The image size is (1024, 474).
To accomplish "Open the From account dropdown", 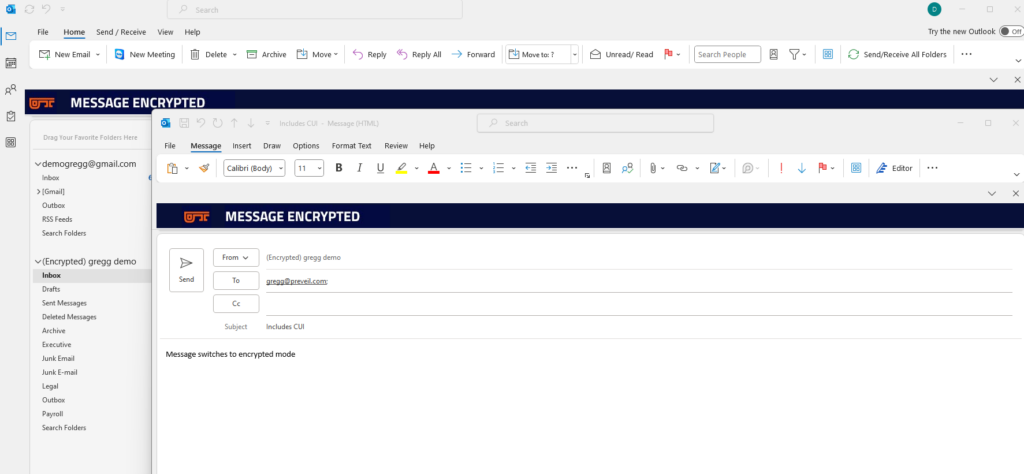I will click(236, 257).
